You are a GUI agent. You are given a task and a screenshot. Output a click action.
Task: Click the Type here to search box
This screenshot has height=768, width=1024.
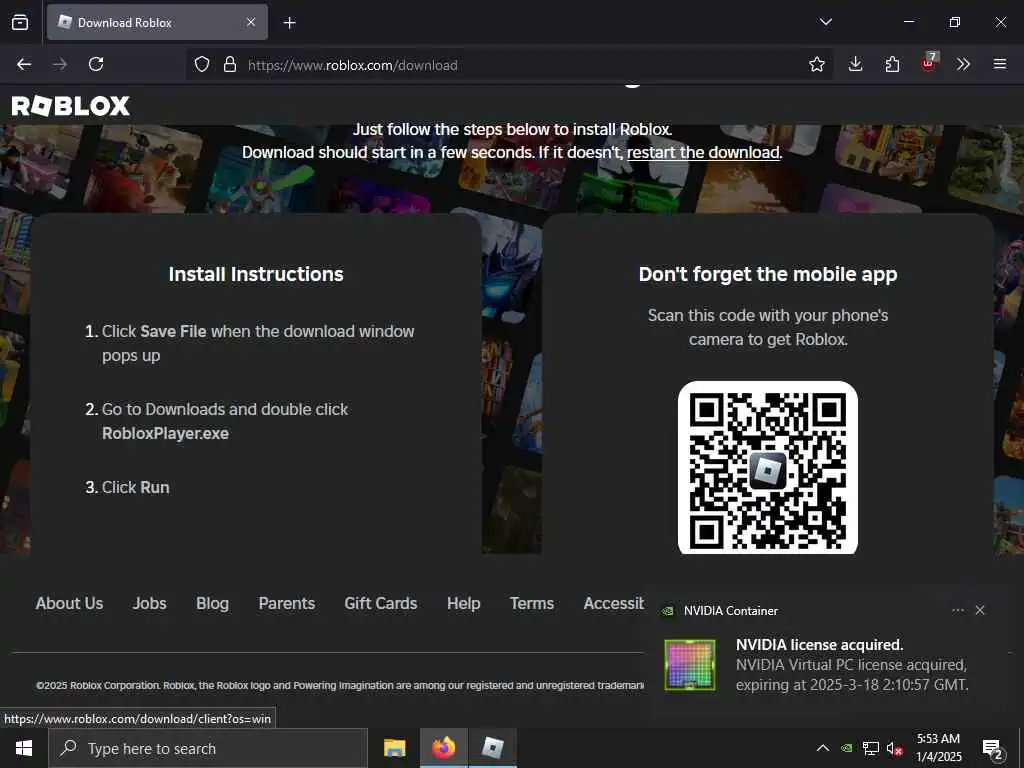208,748
